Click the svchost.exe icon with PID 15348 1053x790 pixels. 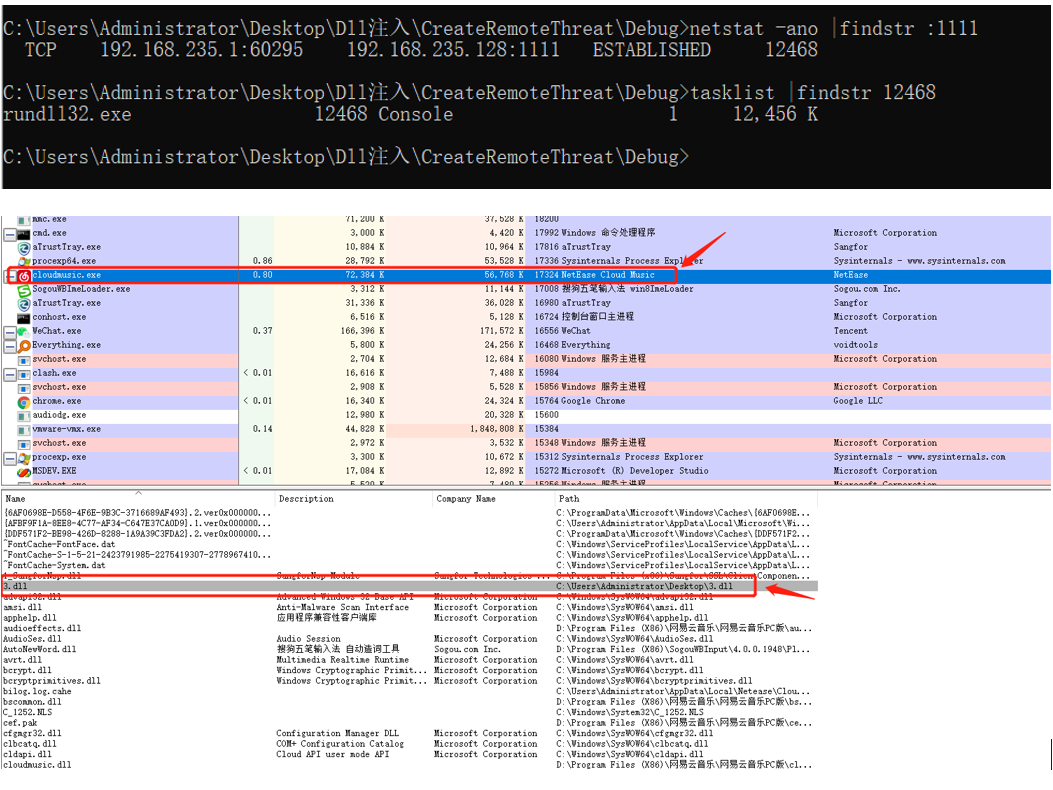[24, 443]
